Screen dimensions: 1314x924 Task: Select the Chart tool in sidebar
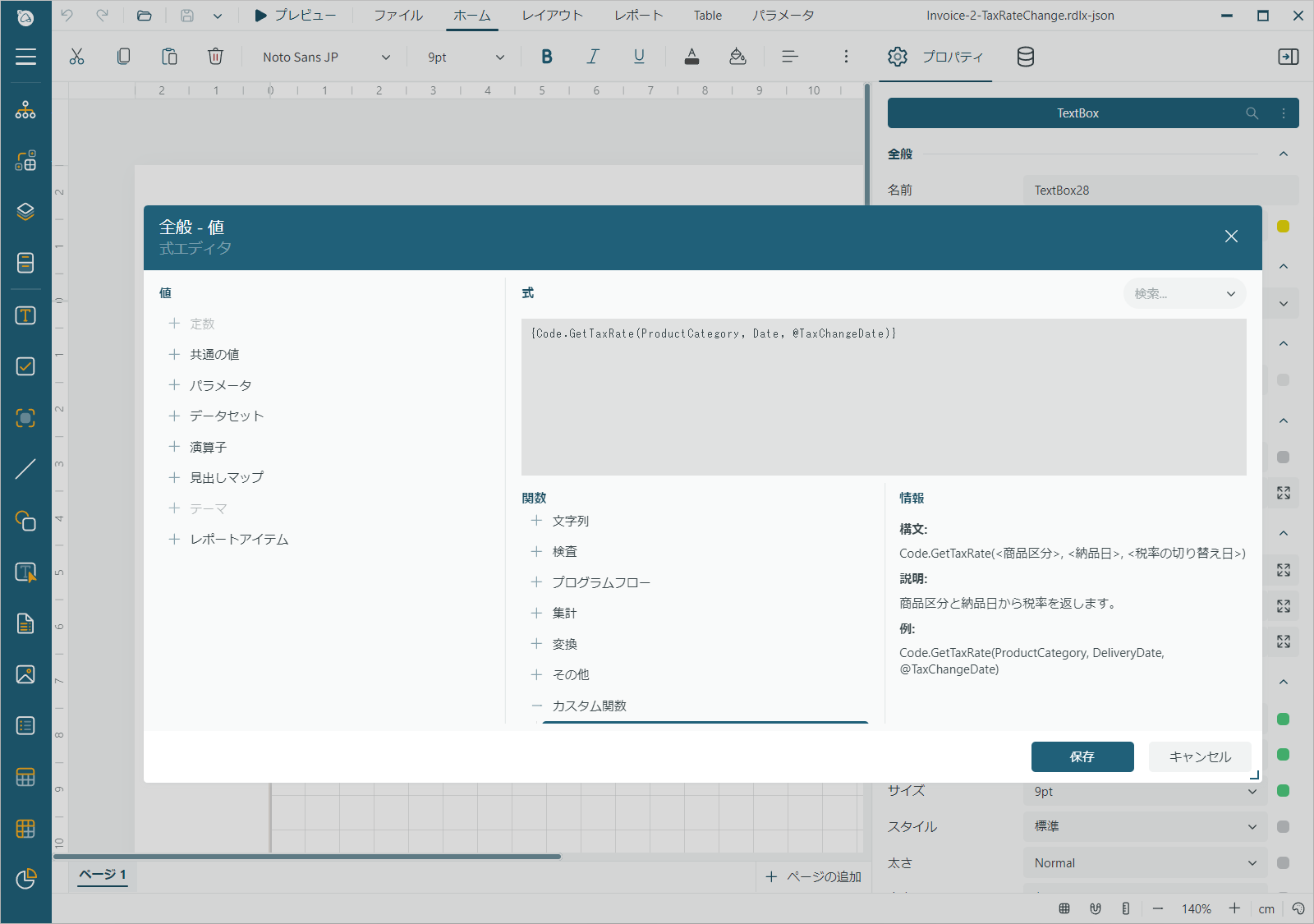tap(25, 879)
